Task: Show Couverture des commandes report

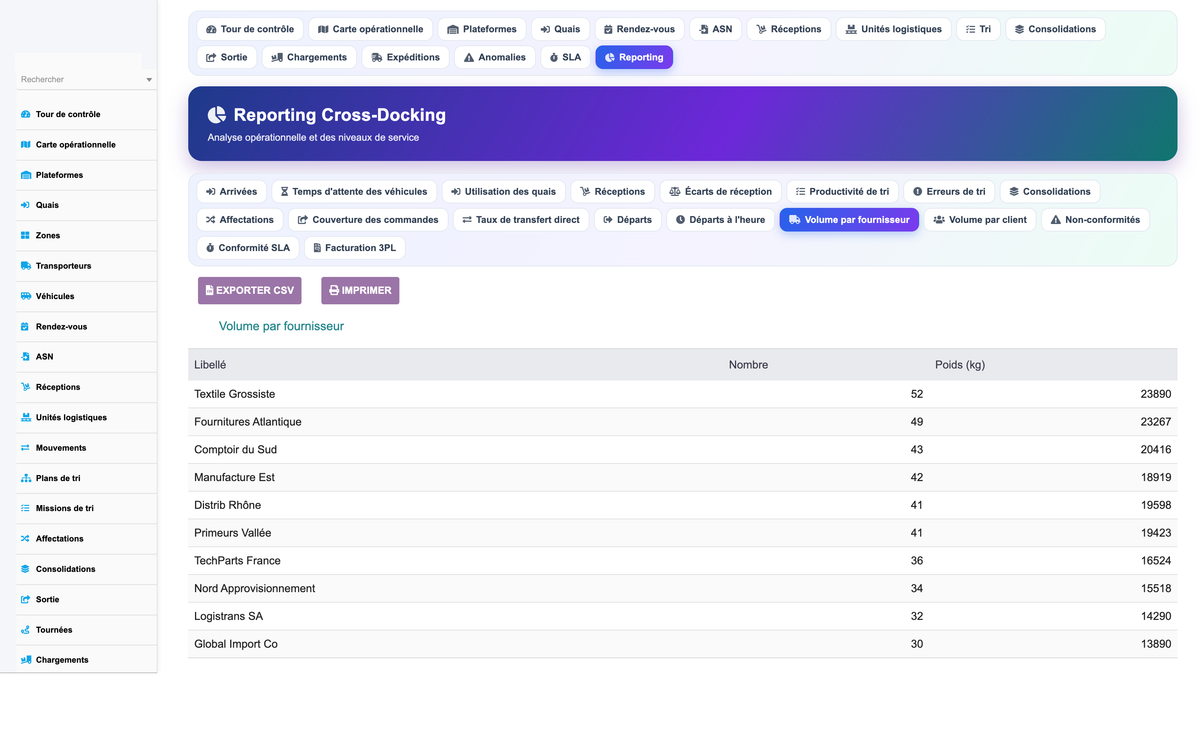Action: click(x=369, y=219)
